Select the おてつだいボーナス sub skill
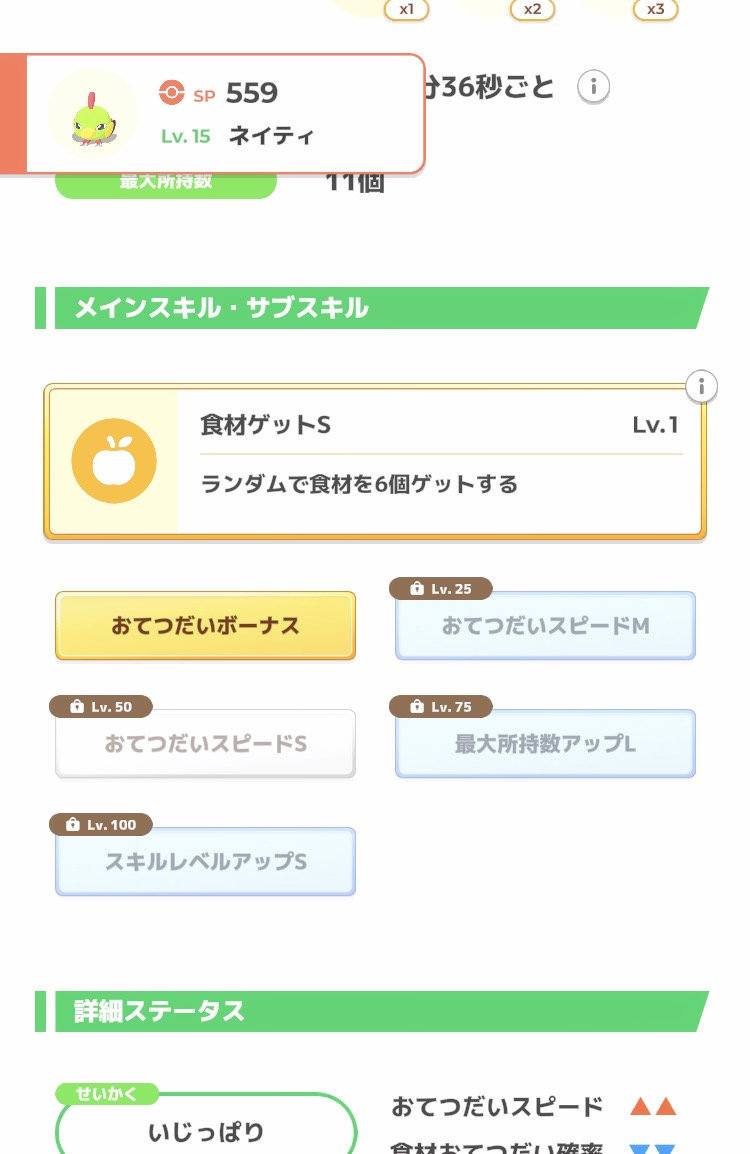This screenshot has height=1154, width=750. pyautogui.click(x=205, y=626)
